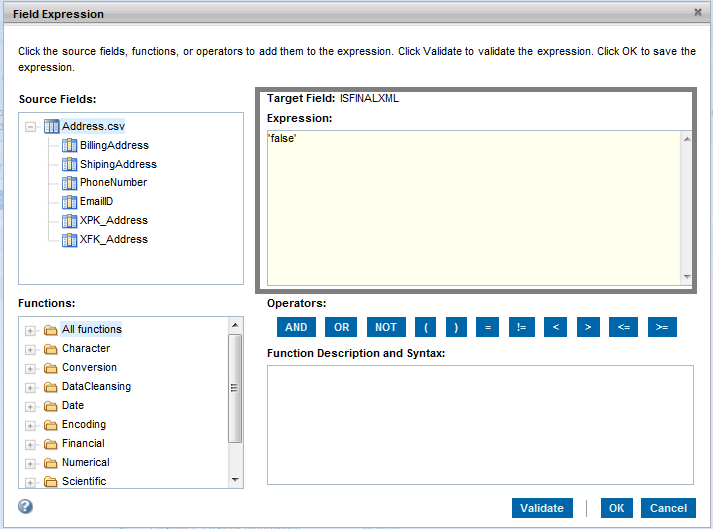Screen dimensions: 713x529
Task: Insert the not-equal (!=) operator
Action: pyautogui.click(x=522, y=327)
